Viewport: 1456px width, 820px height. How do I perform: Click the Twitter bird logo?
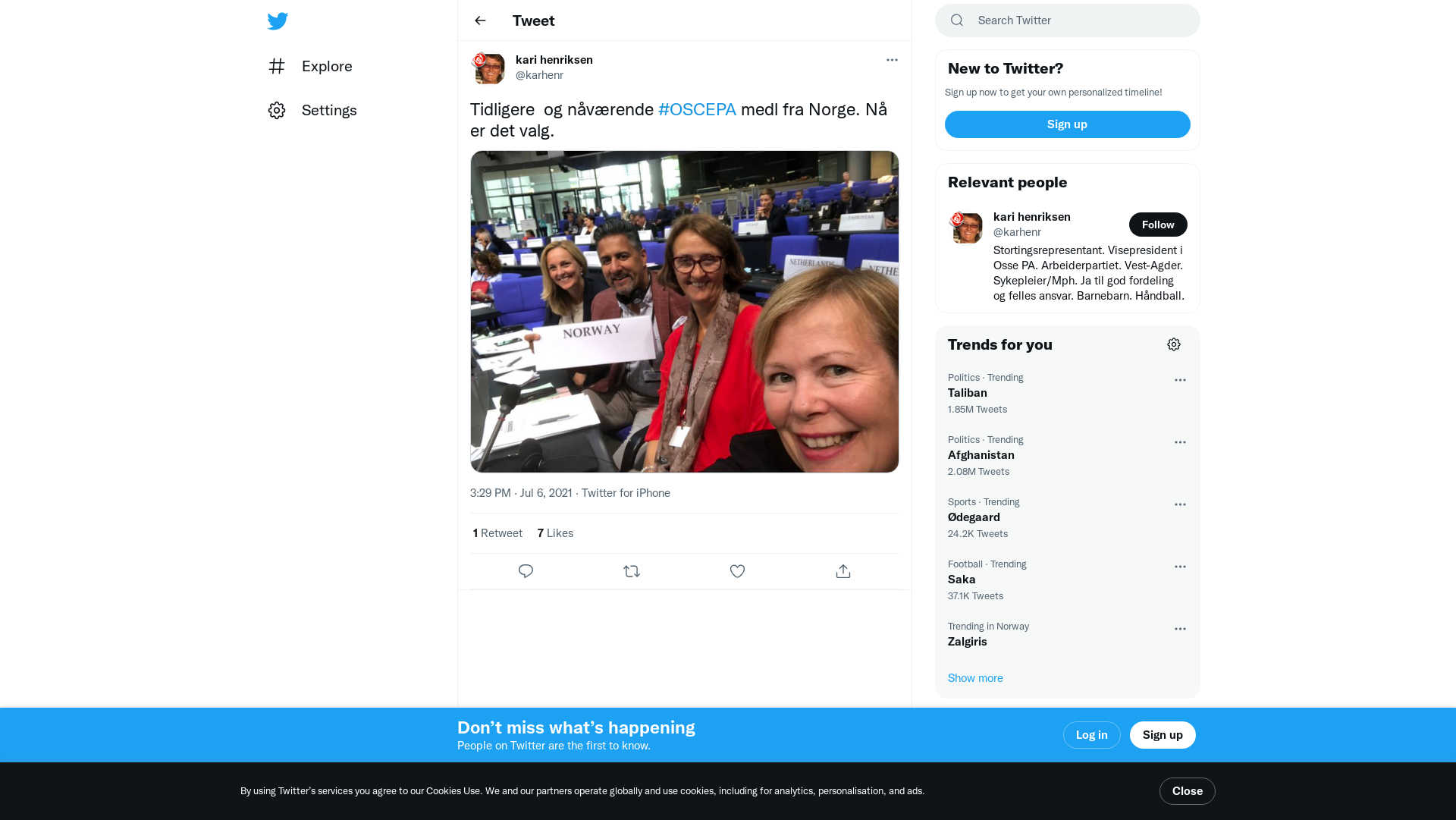[278, 21]
